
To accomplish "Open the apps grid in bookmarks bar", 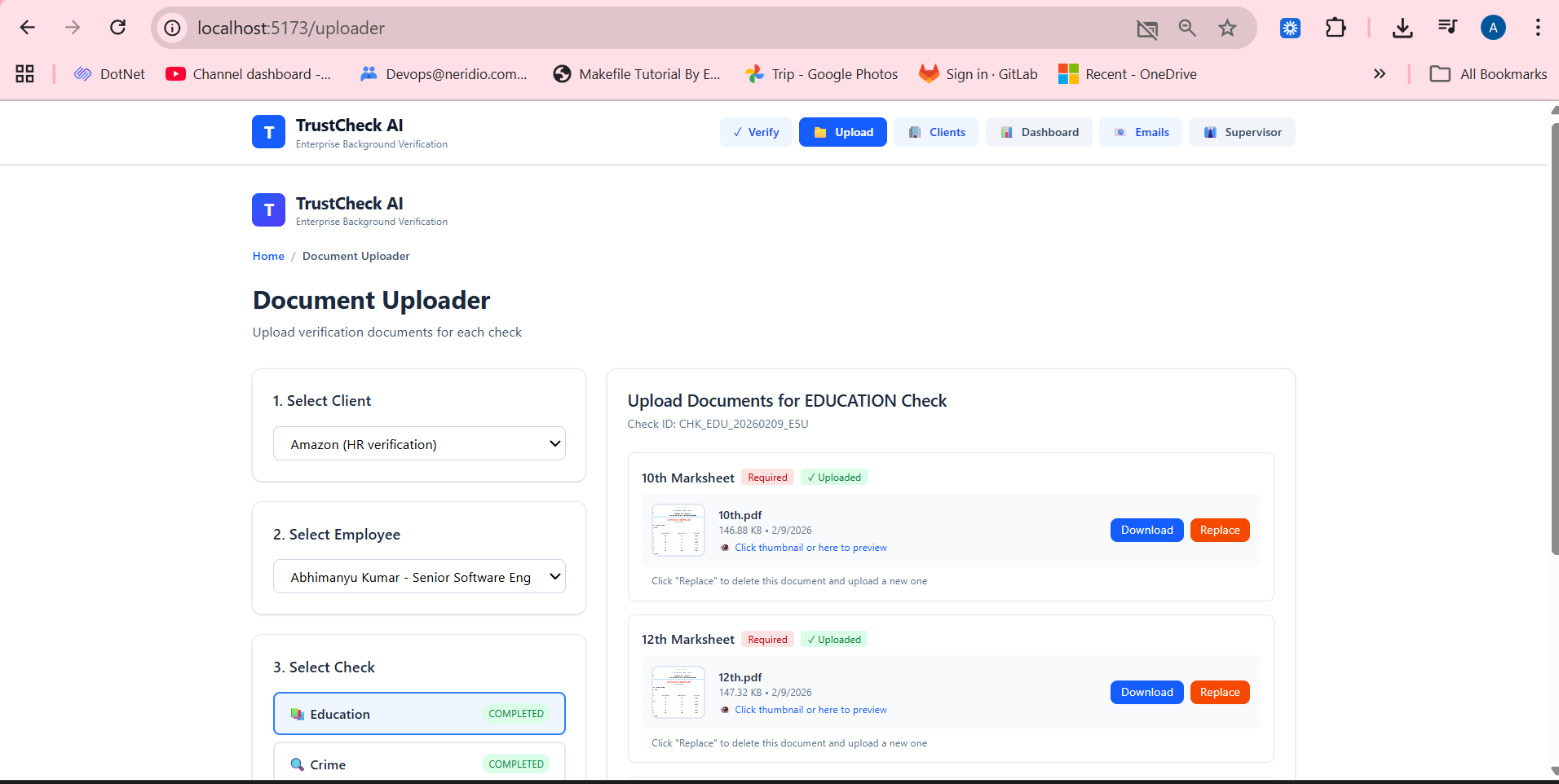I will click(x=24, y=74).
